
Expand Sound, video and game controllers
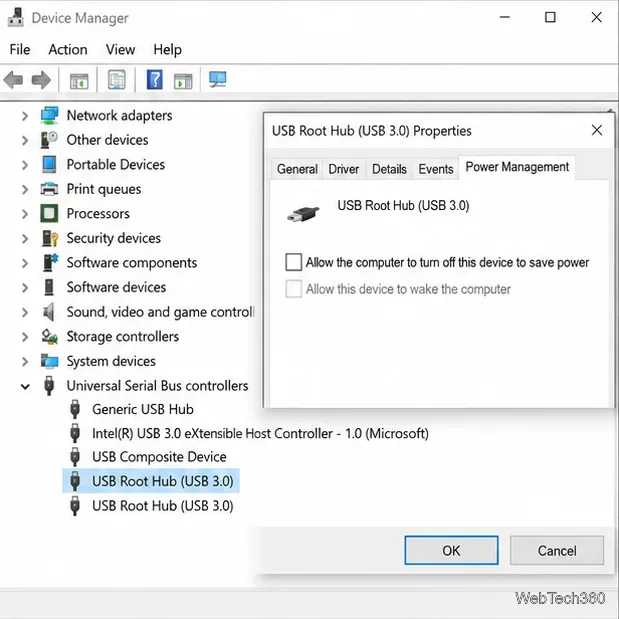point(24,312)
